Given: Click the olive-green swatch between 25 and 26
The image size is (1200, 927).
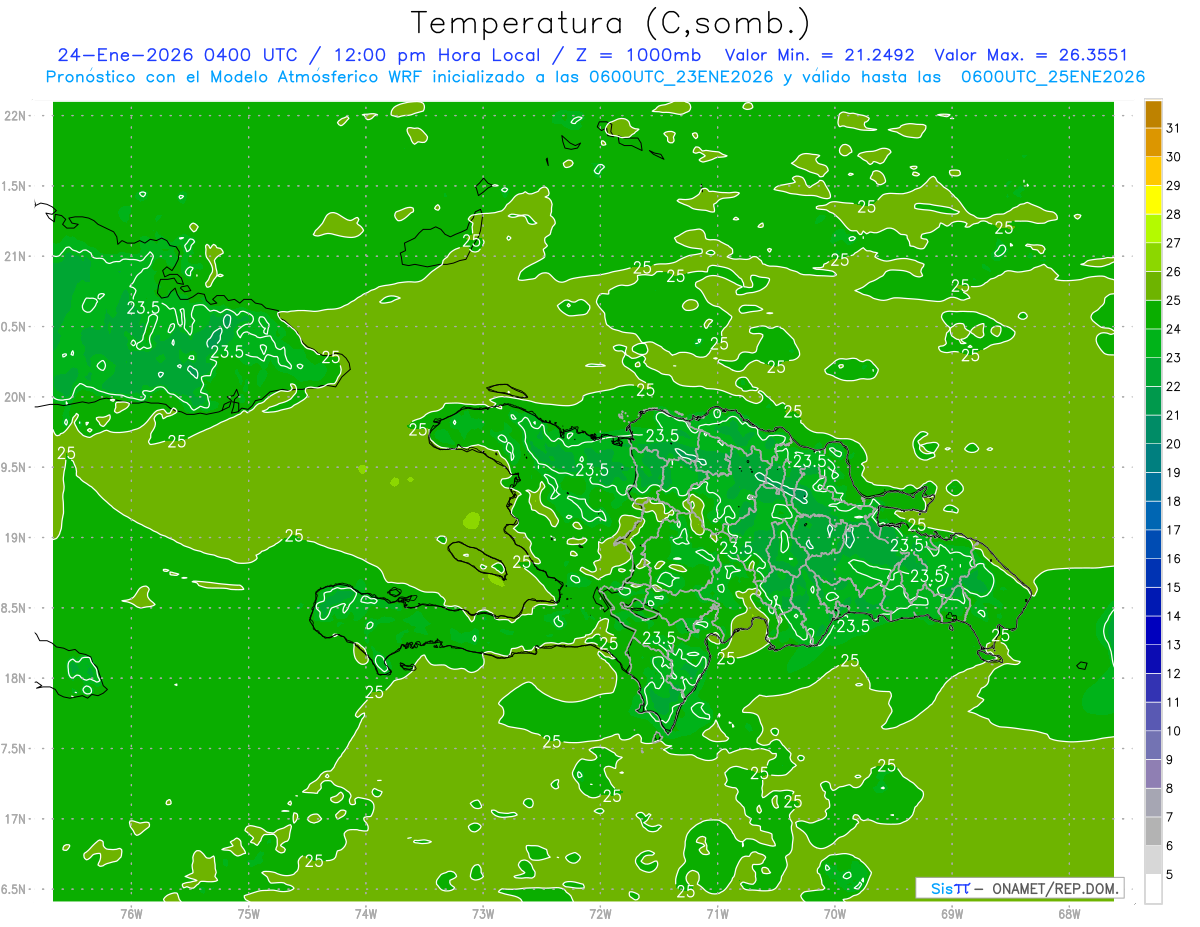Looking at the screenshot, I should pyautogui.click(x=1153, y=286).
